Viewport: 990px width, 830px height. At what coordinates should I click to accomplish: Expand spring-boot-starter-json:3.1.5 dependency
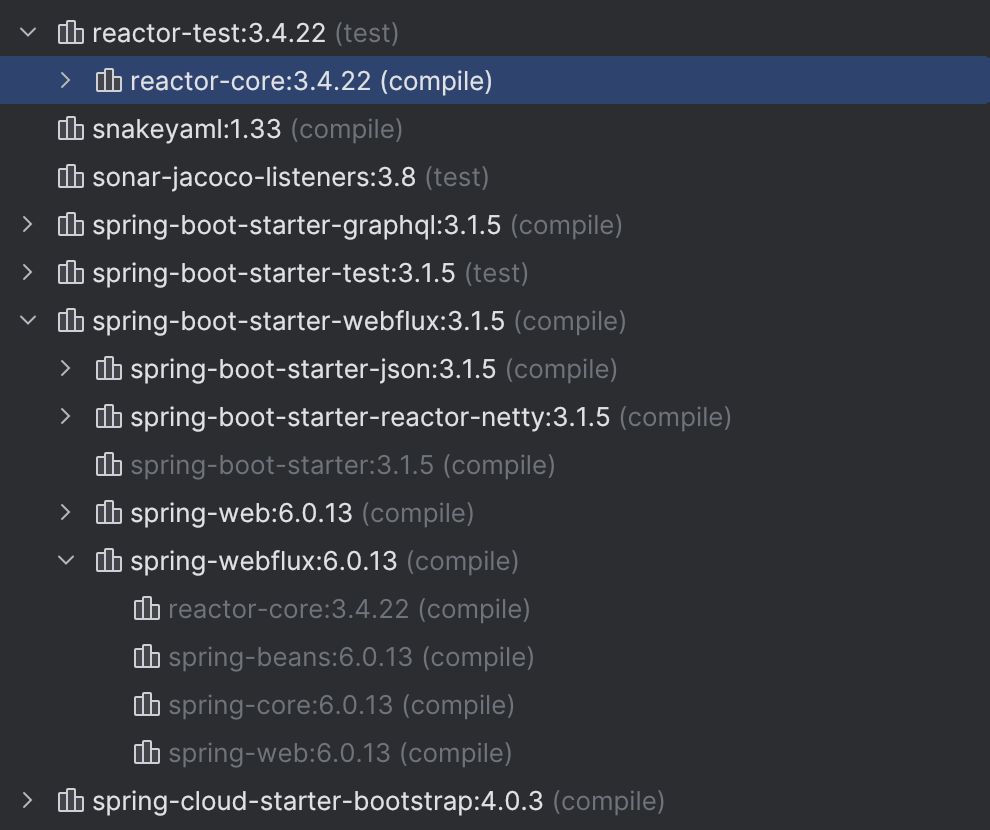[66, 369]
